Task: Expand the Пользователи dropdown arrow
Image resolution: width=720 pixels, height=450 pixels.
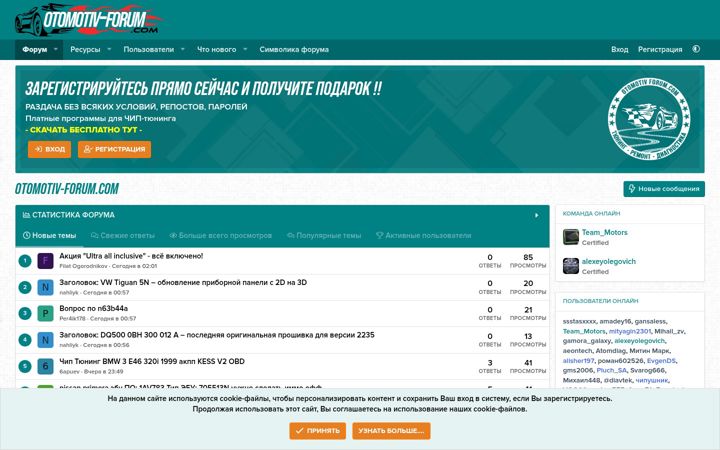Action: (x=182, y=49)
